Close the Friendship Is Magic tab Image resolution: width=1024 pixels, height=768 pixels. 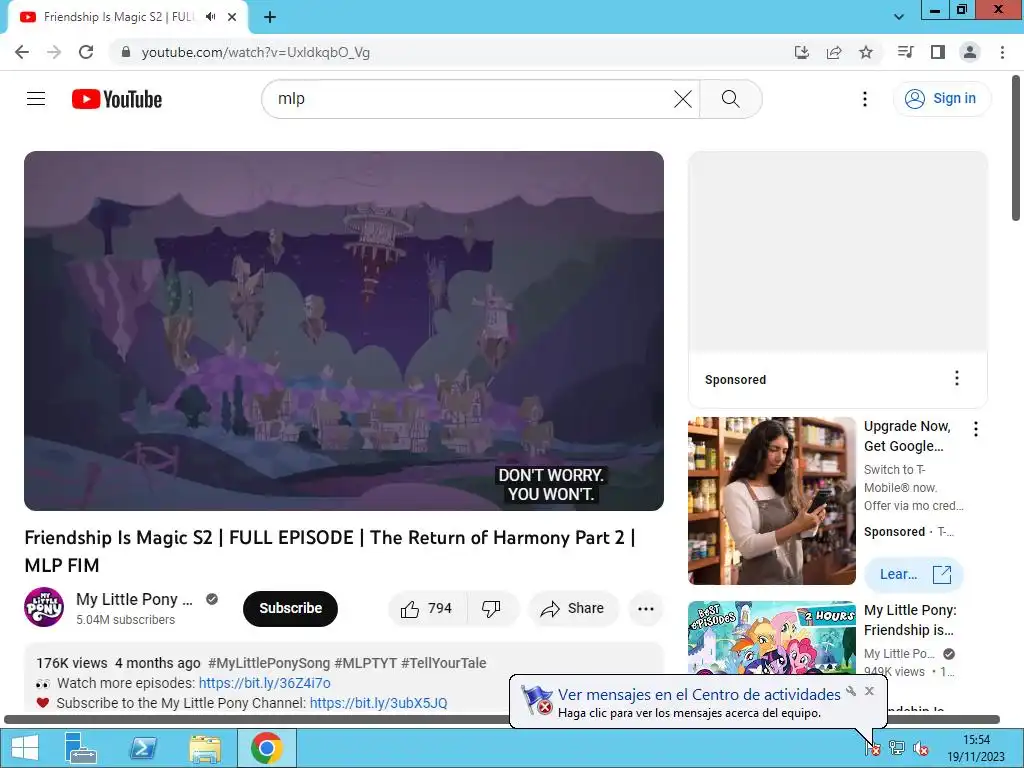point(232,17)
